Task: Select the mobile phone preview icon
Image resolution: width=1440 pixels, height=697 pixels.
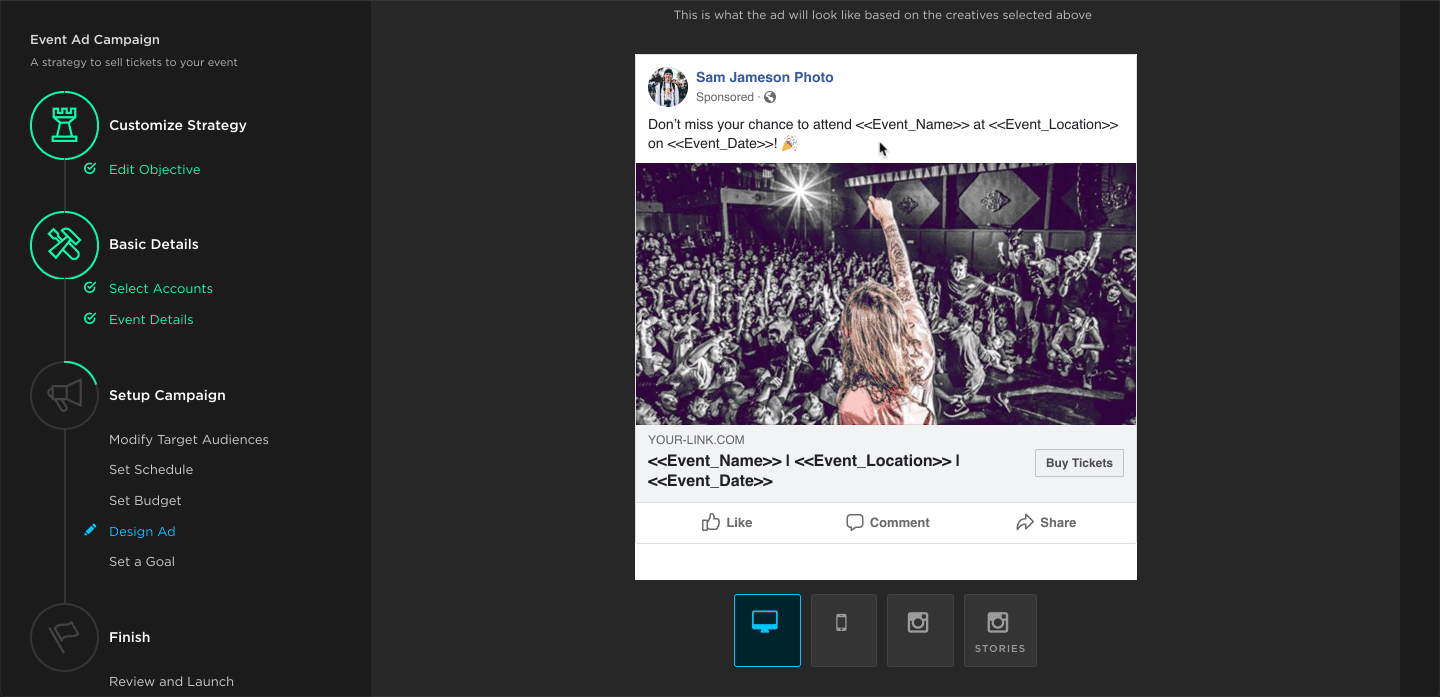Action: pyautogui.click(x=843, y=630)
